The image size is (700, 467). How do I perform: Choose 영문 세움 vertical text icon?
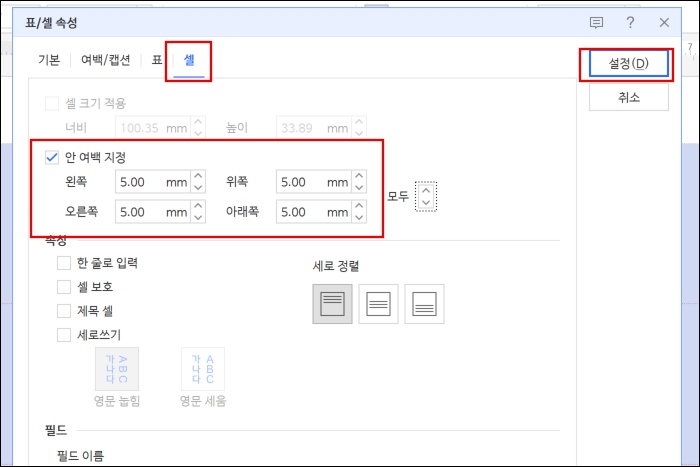203,369
